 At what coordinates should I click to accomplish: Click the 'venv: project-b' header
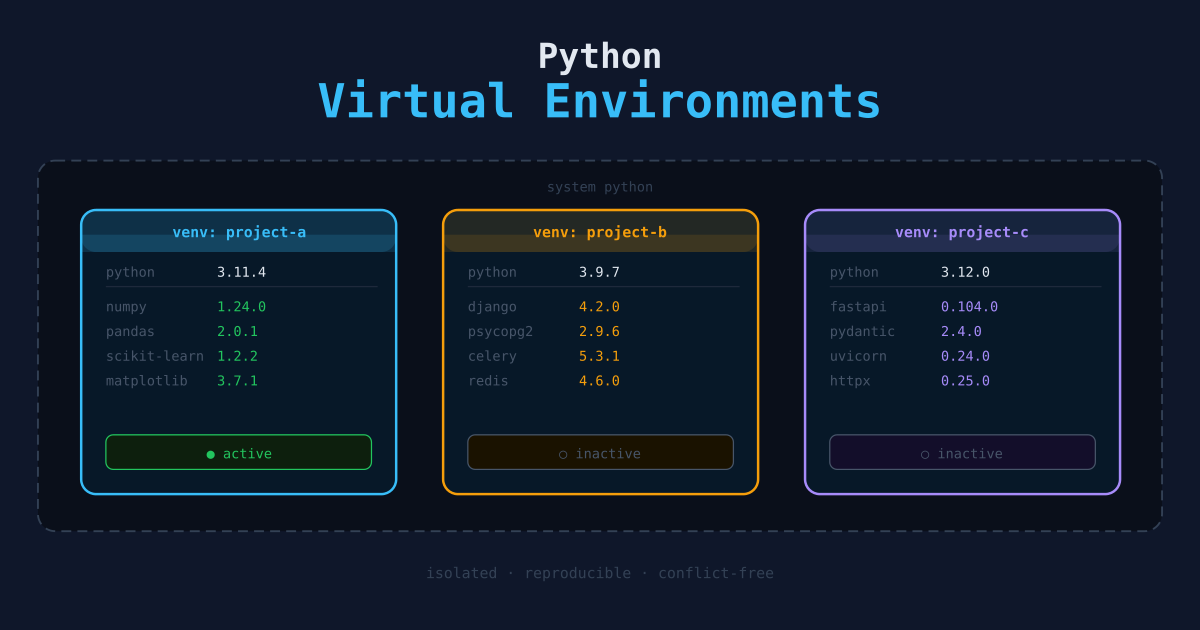pyautogui.click(x=600, y=232)
